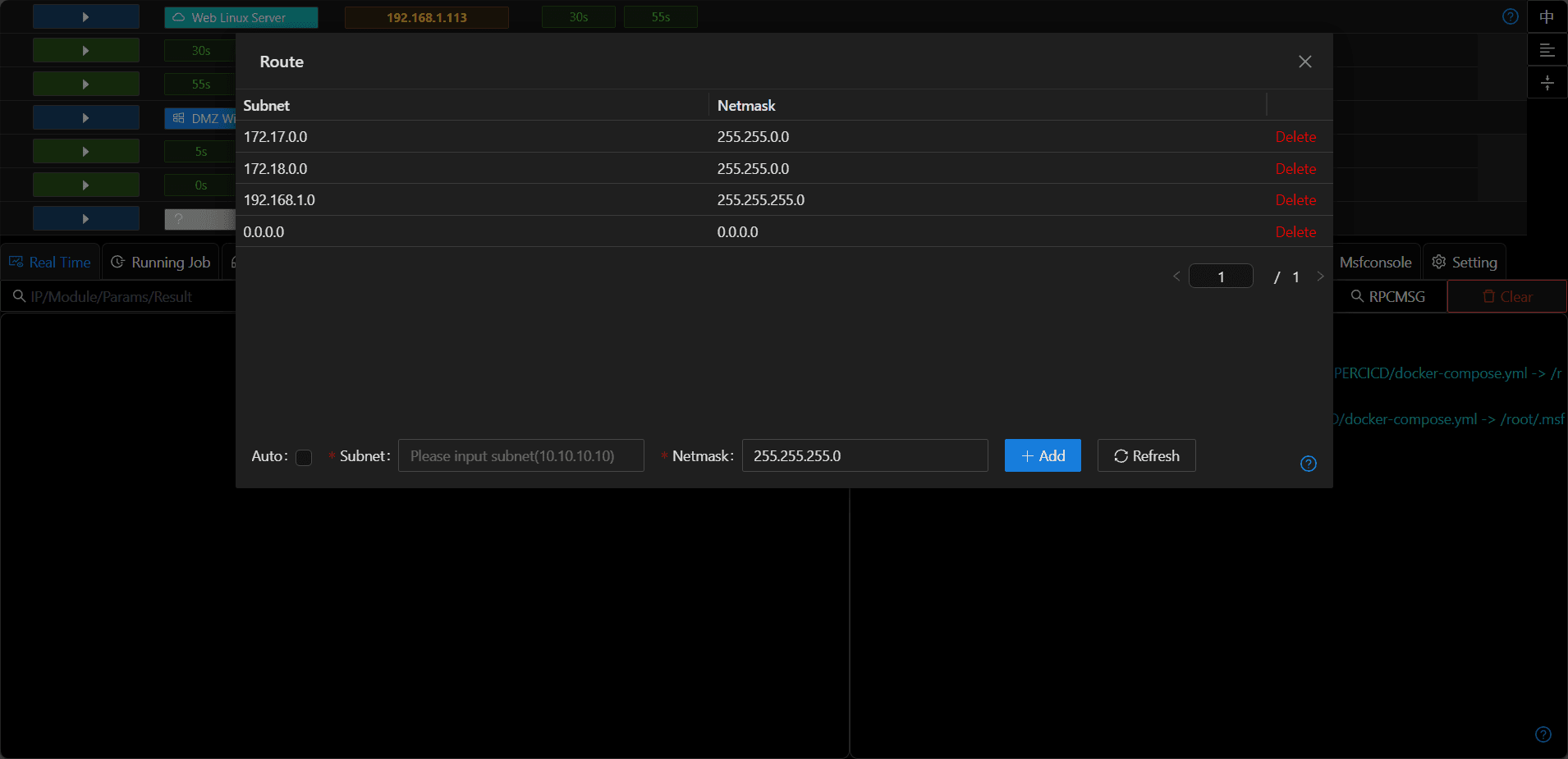The image size is (1568, 759).
Task: Go to previous page of routes
Action: 1176,277
